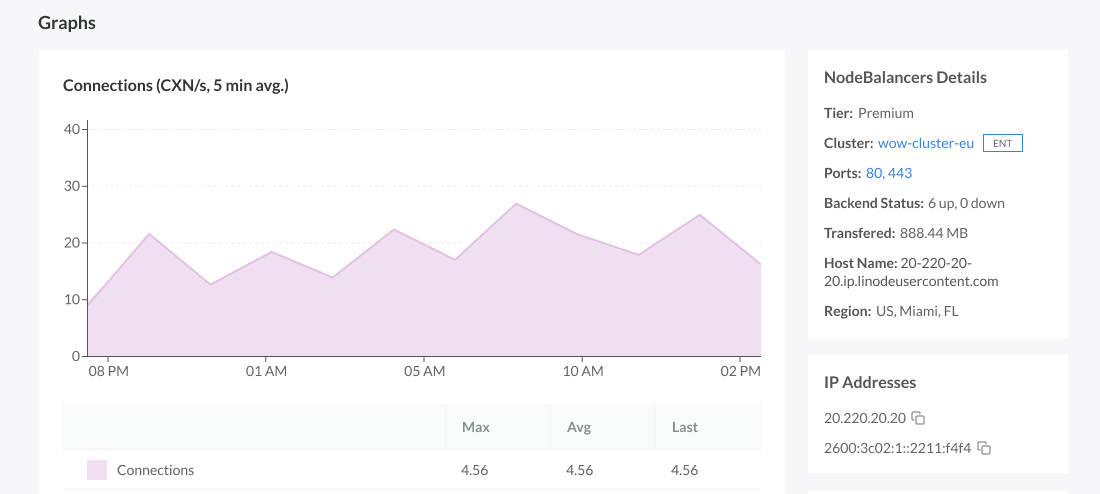Sort by the Max column header
1100x494 pixels.
[x=475, y=427]
